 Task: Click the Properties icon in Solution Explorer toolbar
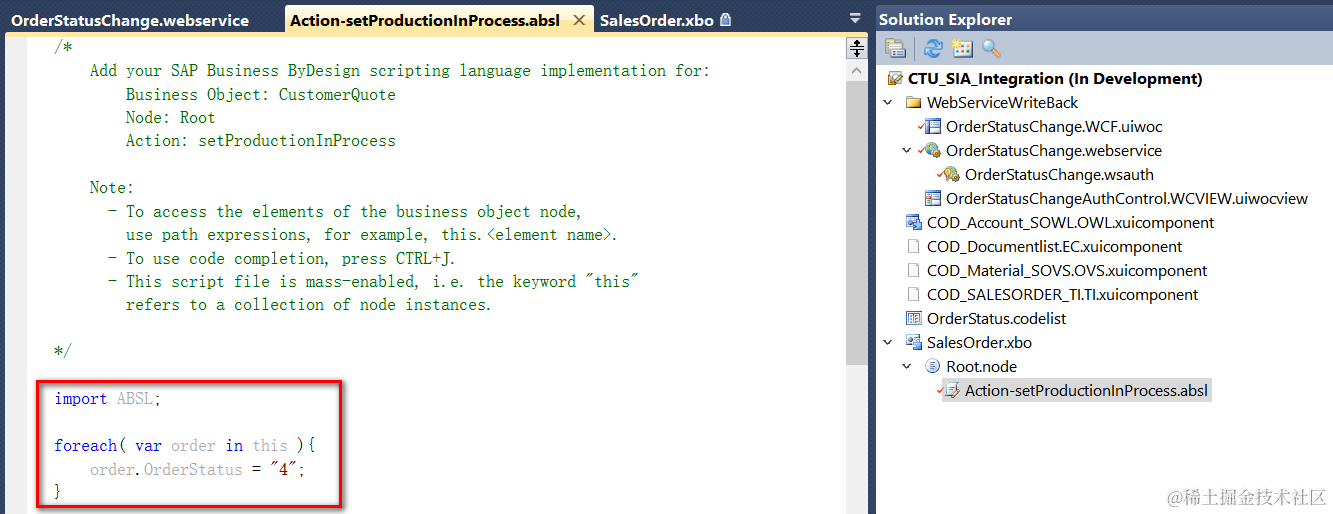click(895, 48)
